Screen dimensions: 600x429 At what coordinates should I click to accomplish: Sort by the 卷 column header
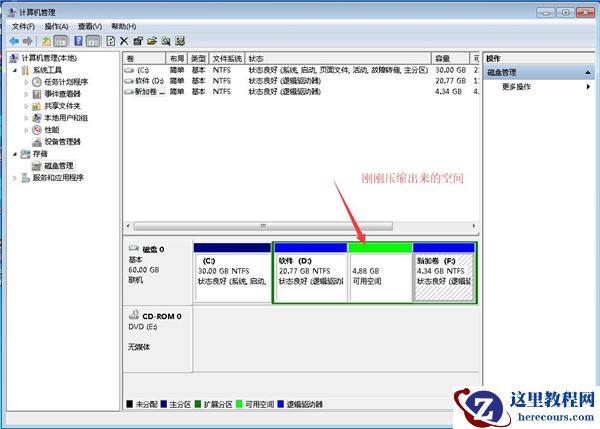(144, 59)
